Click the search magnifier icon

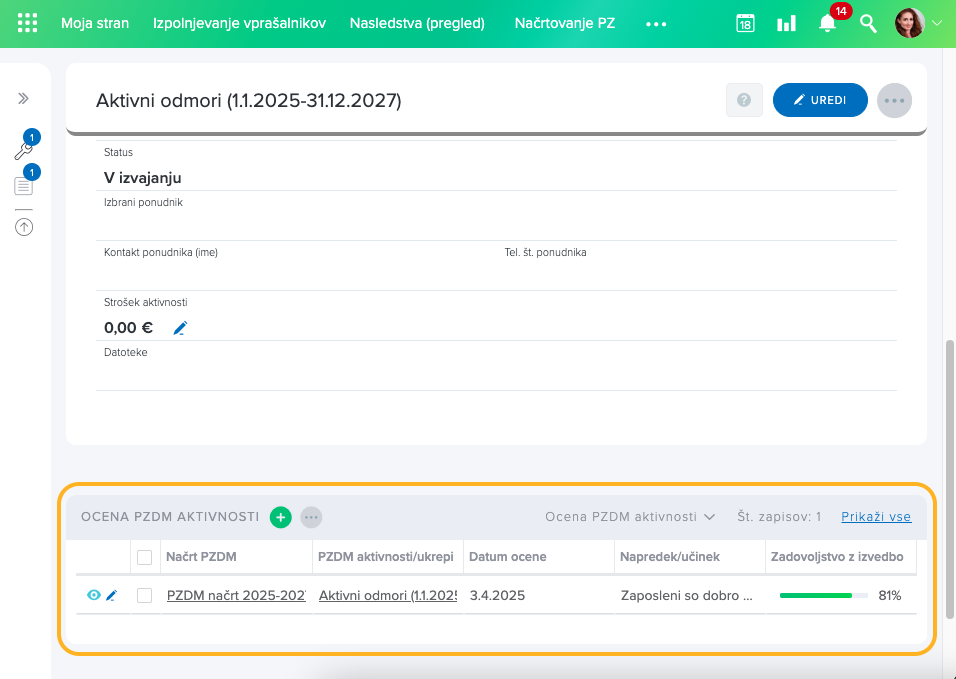coord(868,23)
